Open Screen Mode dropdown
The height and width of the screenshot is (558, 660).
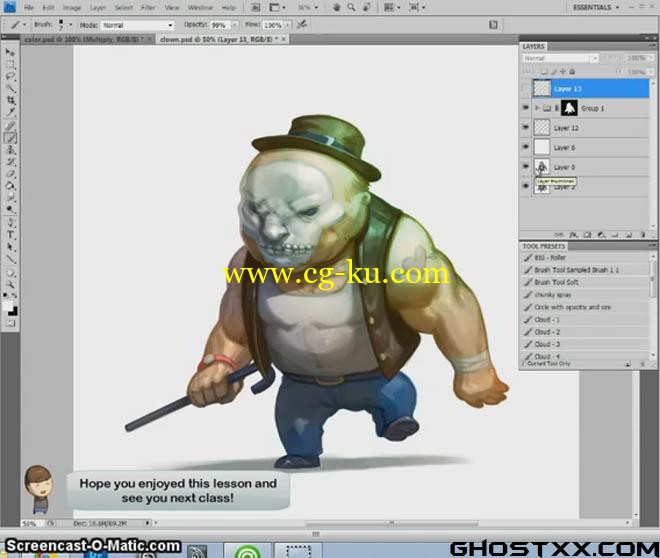417,7
